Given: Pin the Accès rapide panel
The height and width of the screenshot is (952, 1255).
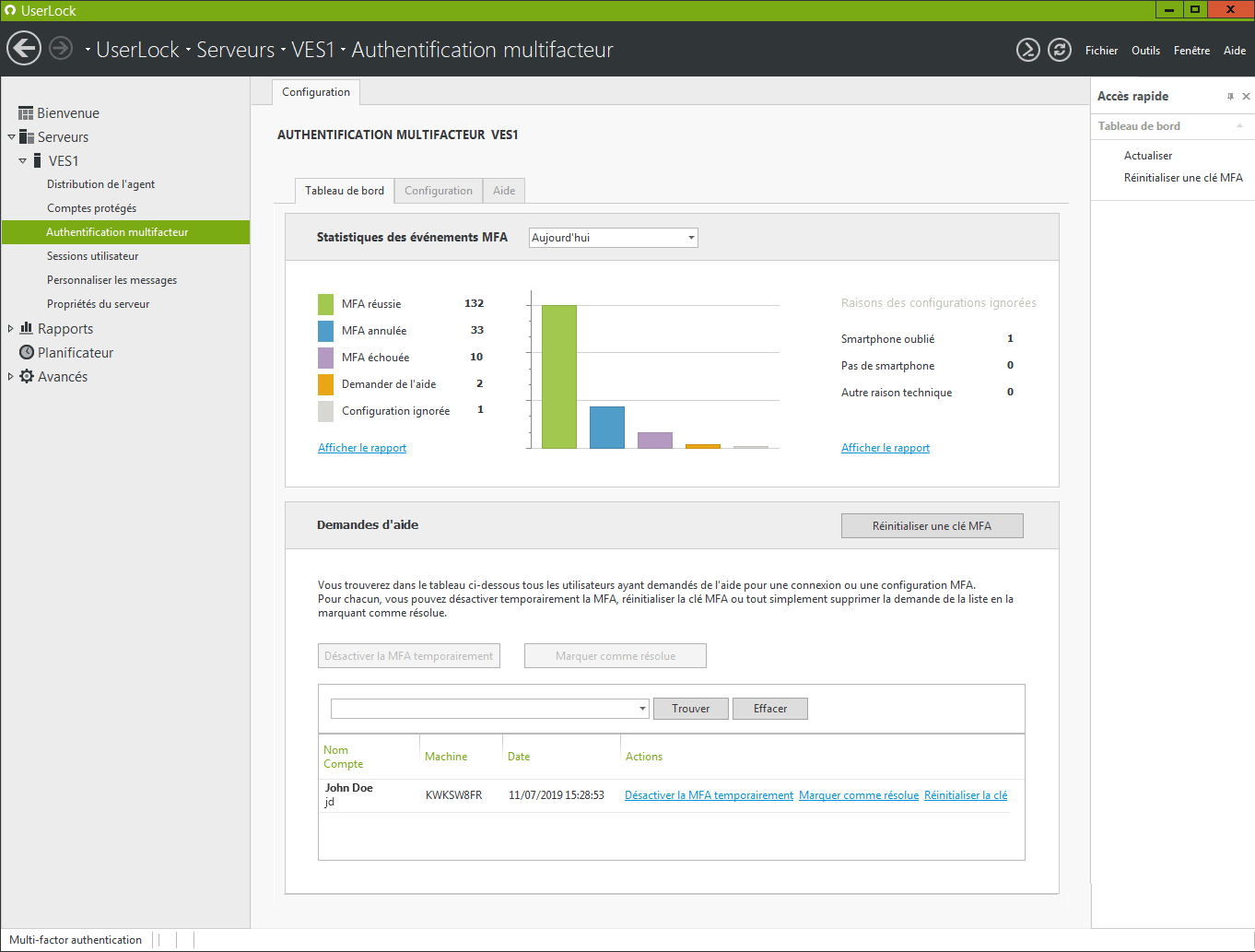Looking at the screenshot, I should coord(1230,96).
